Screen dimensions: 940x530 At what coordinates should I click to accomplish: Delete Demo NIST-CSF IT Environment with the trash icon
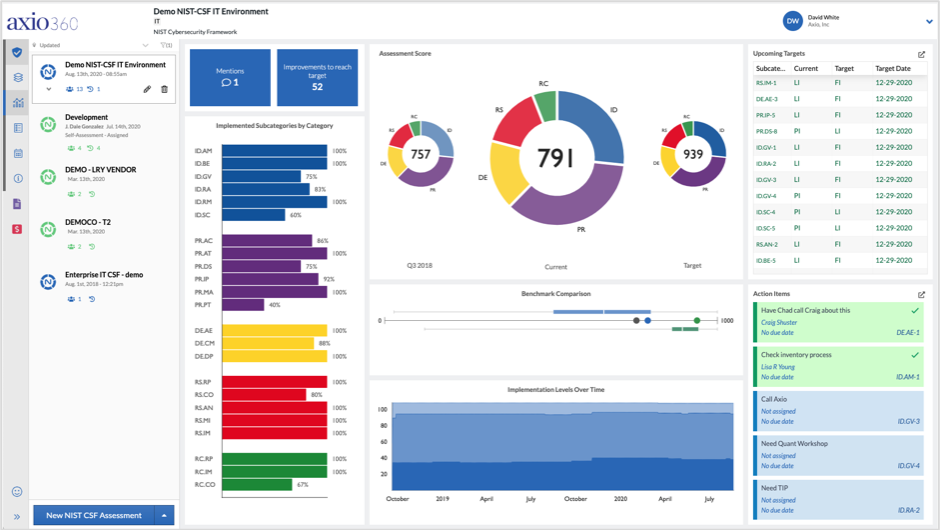point(164,89)
